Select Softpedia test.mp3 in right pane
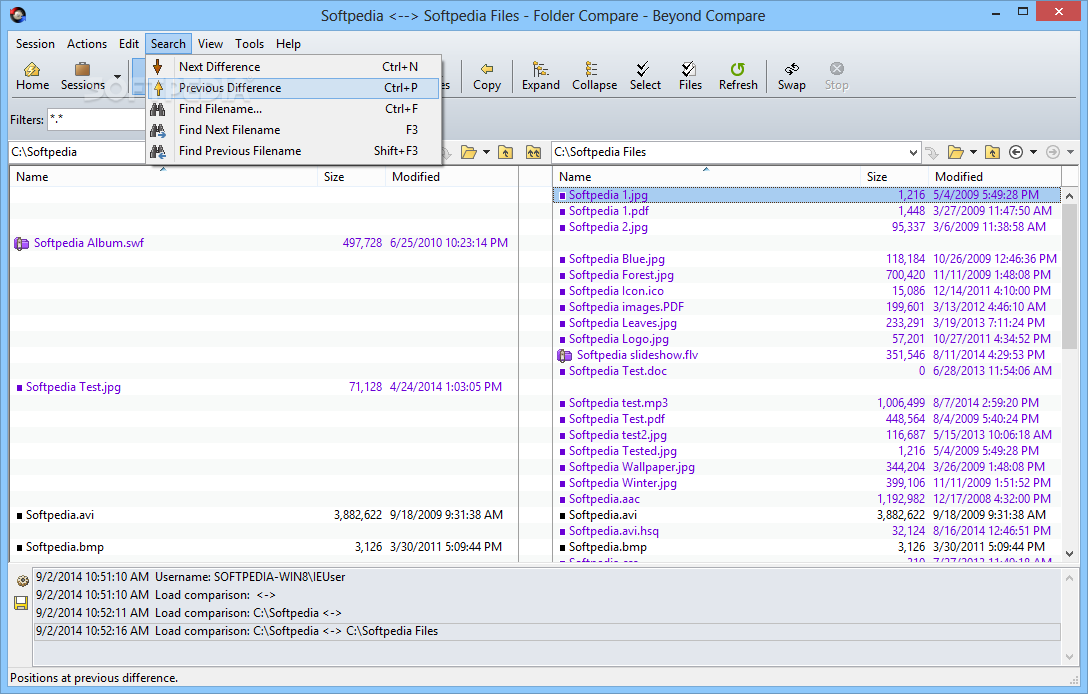Viewport: 1088px width, 694px height. point(807,403)
